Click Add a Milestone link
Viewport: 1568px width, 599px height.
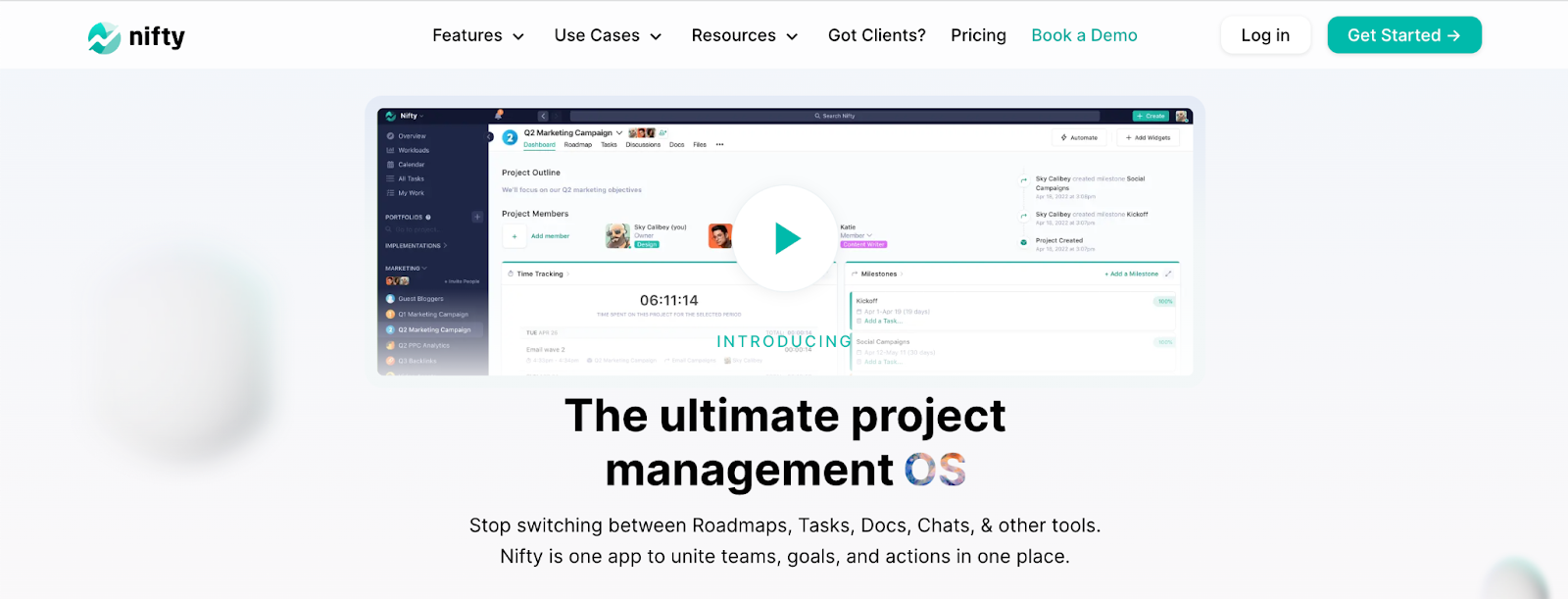(1131, 275)
